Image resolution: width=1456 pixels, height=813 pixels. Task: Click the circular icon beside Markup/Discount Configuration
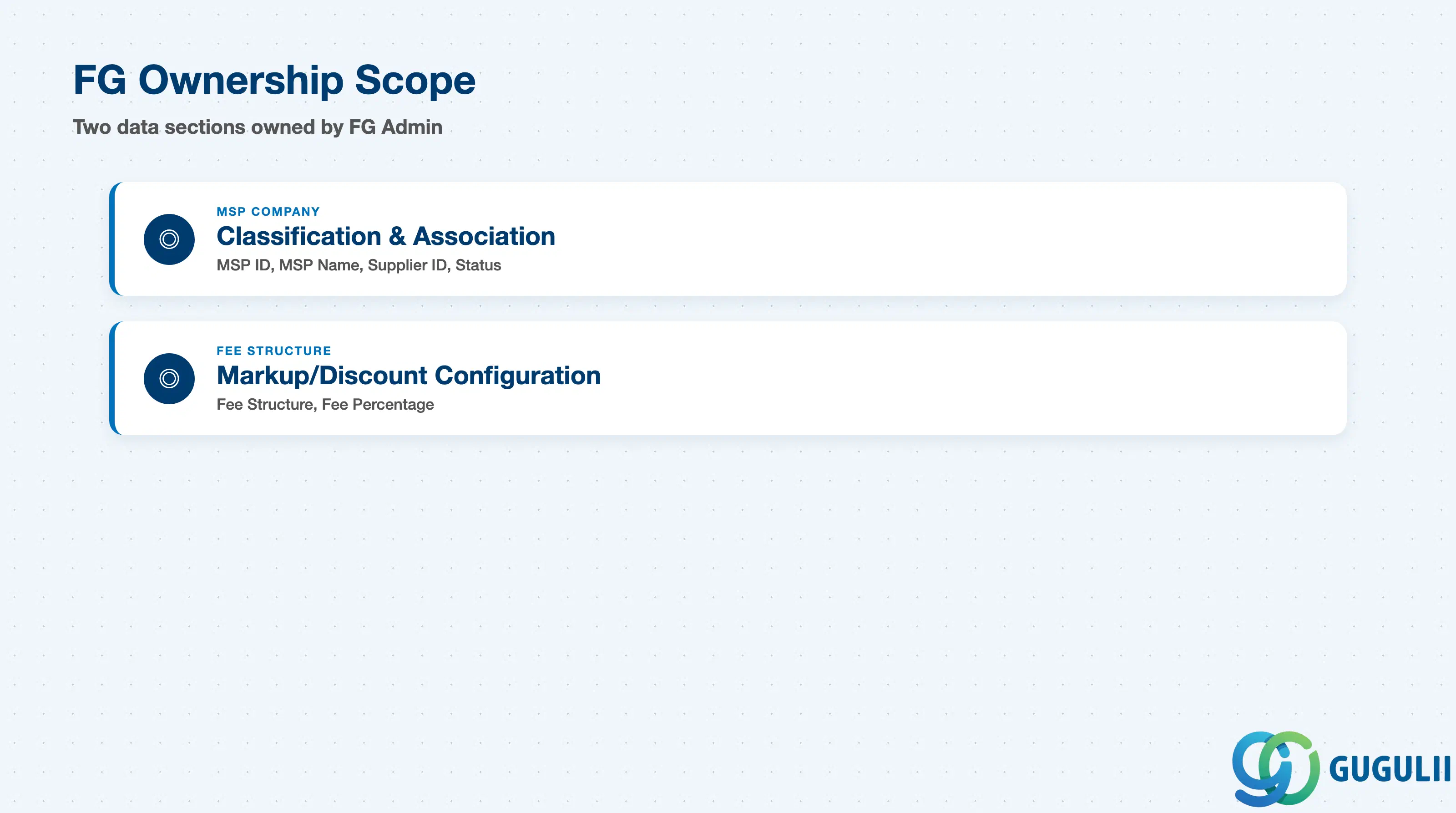coord(169,378)
